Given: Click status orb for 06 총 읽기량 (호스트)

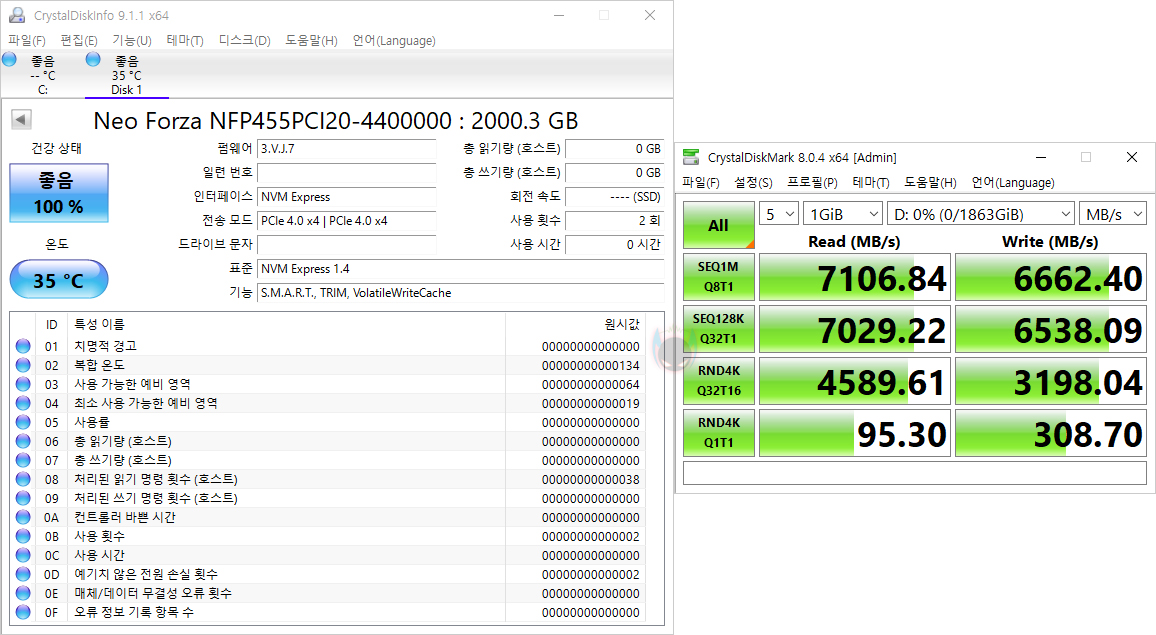Looking at the screenshot, I should click(x=23, y=441).
